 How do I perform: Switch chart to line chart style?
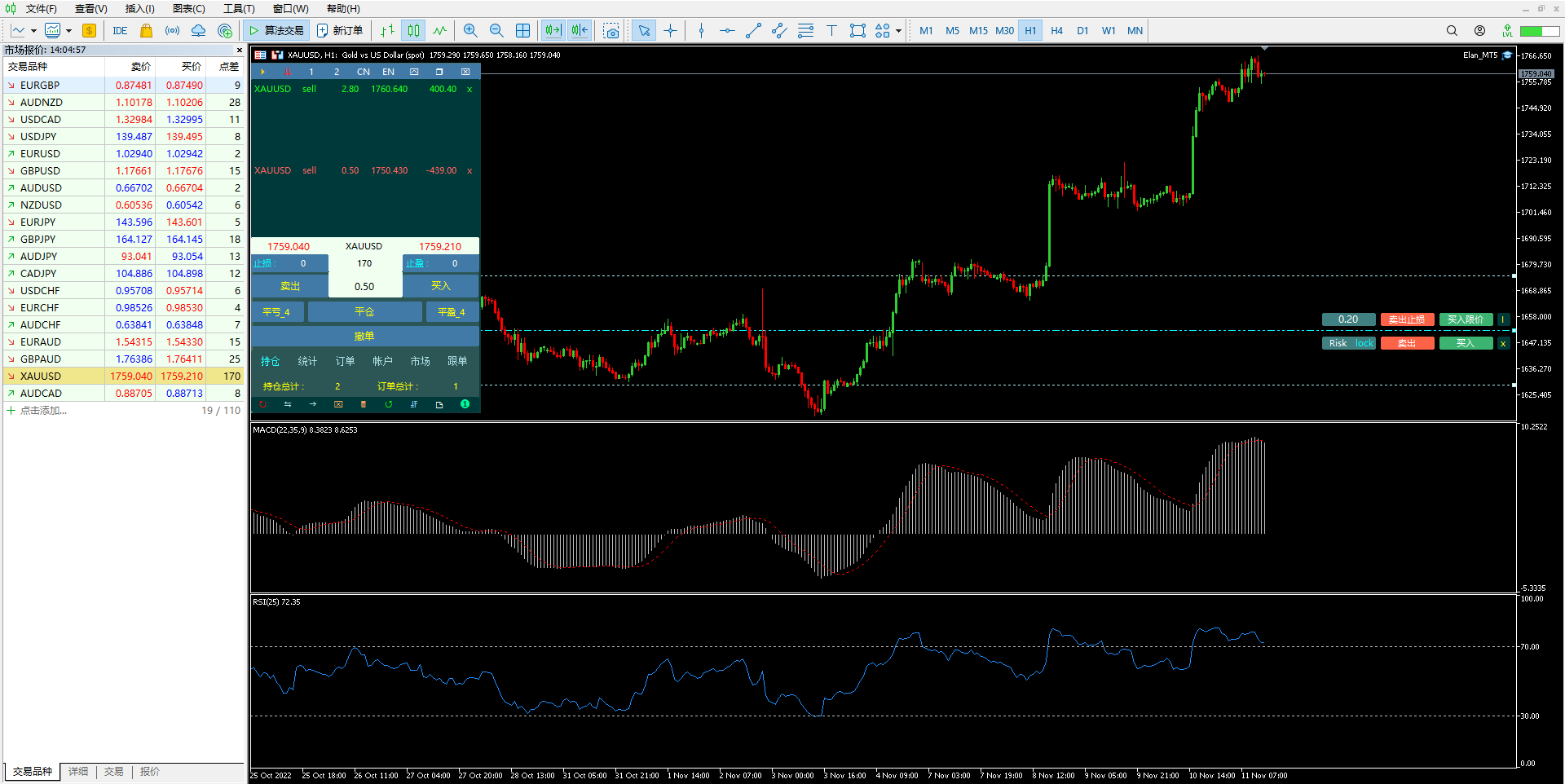[440, 31]
